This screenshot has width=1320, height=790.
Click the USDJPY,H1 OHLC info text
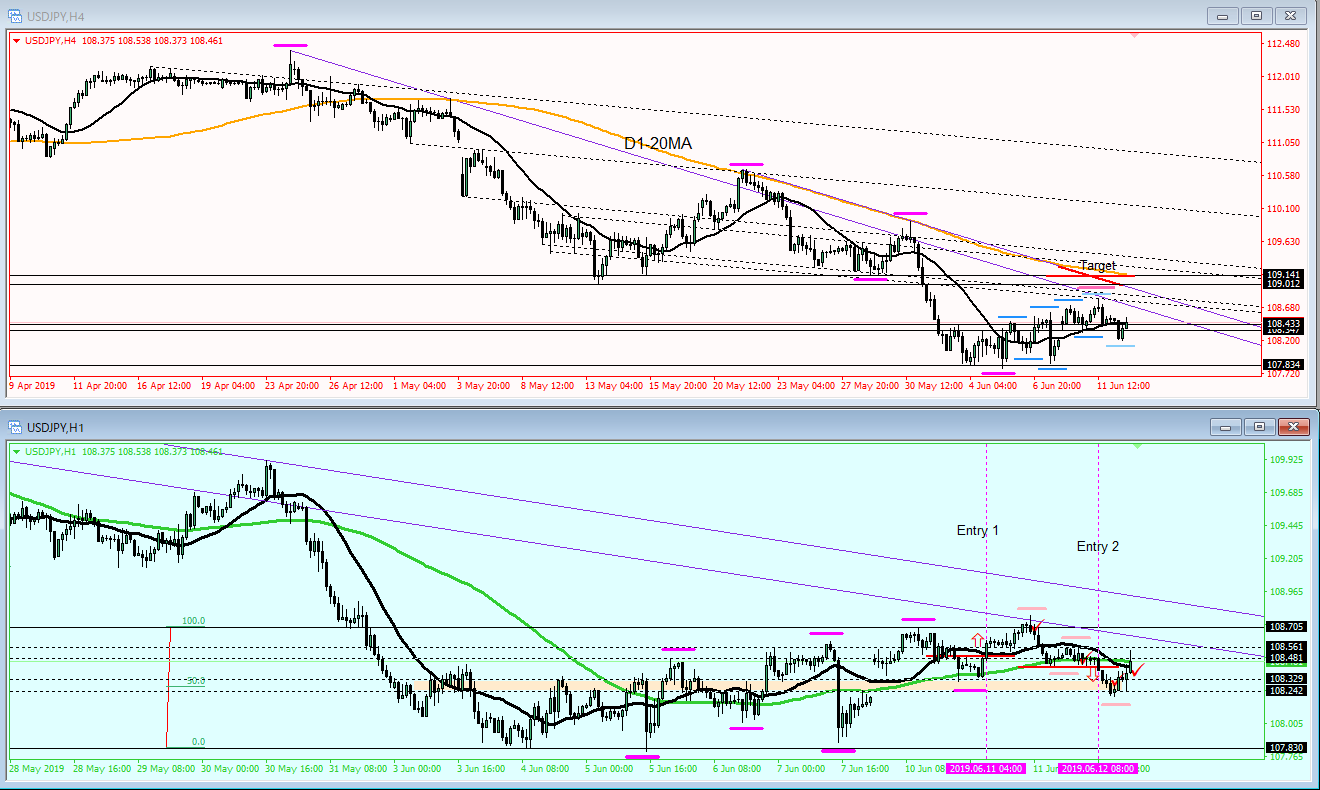pos(123,453)
